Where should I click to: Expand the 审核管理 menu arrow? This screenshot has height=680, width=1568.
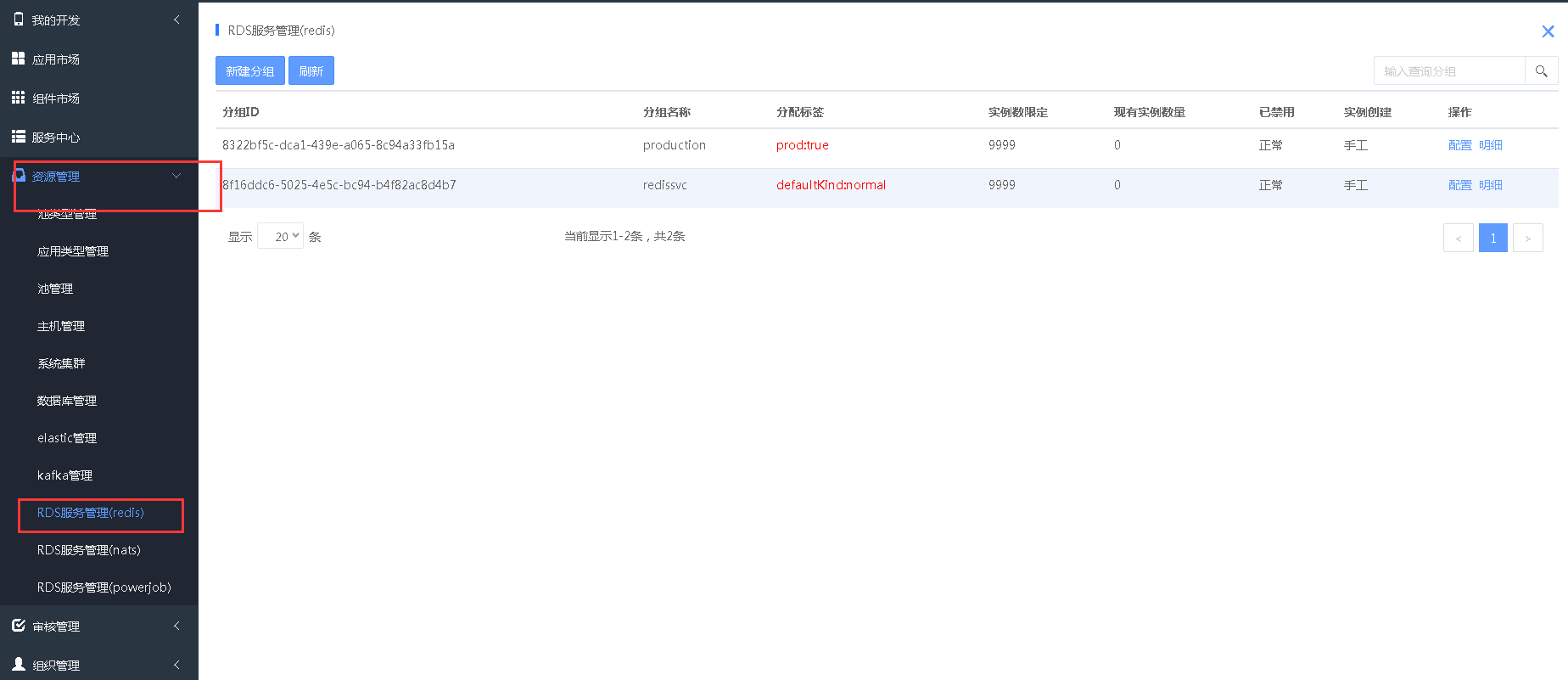coord(176,626)
